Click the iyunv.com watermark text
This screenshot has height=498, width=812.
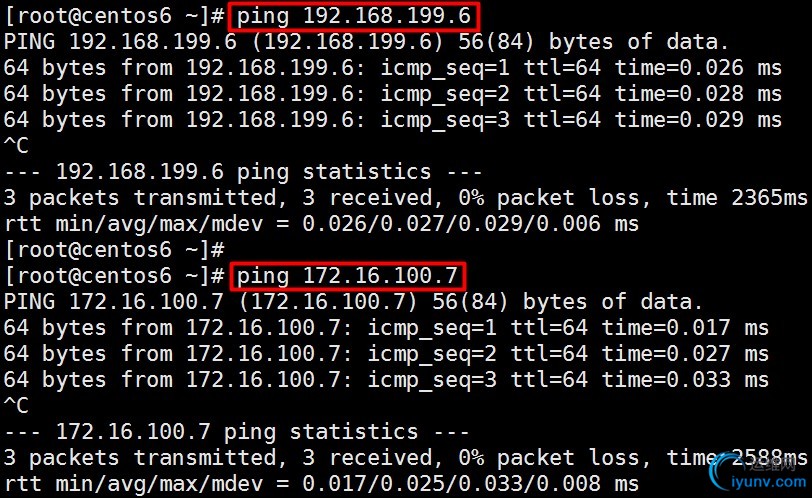pyautogui.click(x=768, y=482)
